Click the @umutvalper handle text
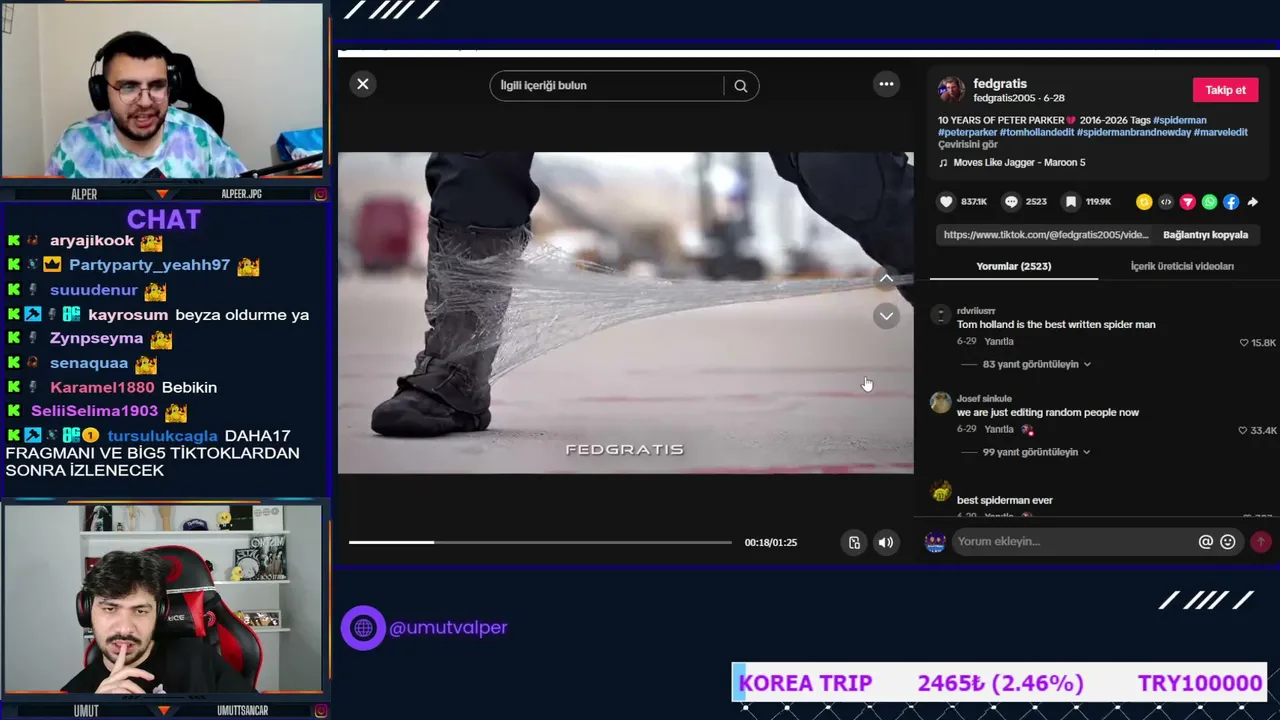Viewport: 1280px width, 720px height. (448, 628)
